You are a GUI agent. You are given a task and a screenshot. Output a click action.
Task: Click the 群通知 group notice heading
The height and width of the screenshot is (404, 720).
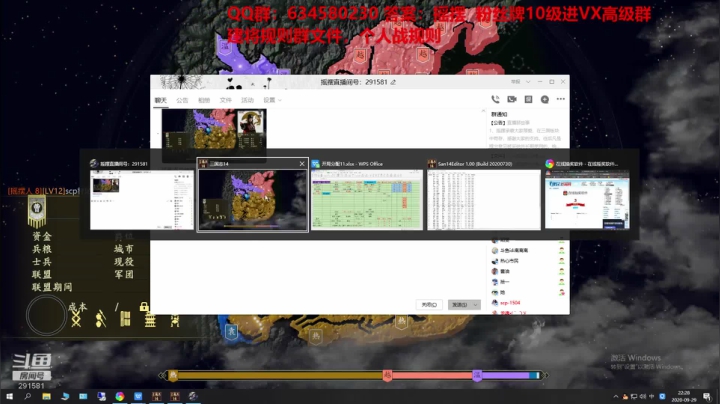(499, 114)
